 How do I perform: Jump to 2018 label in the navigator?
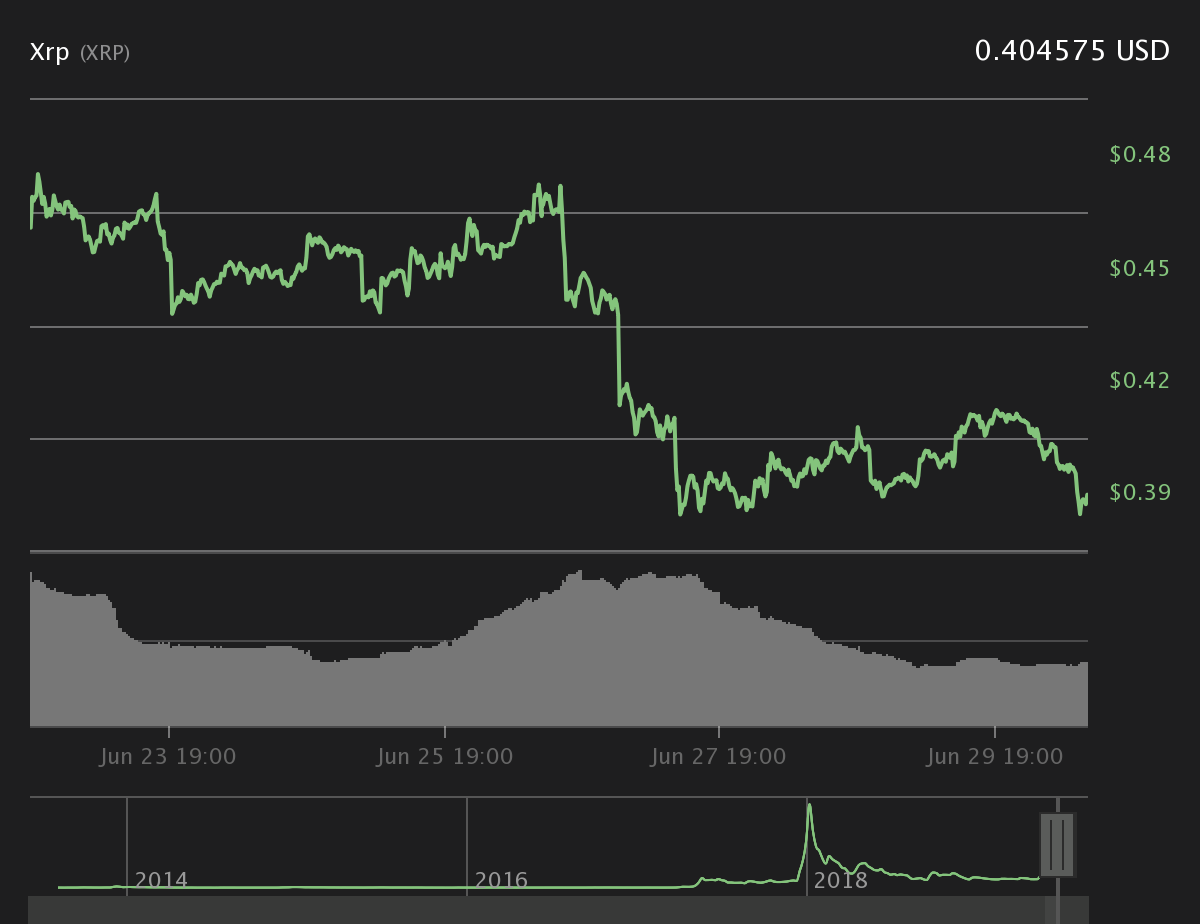(x=840, y=881)
